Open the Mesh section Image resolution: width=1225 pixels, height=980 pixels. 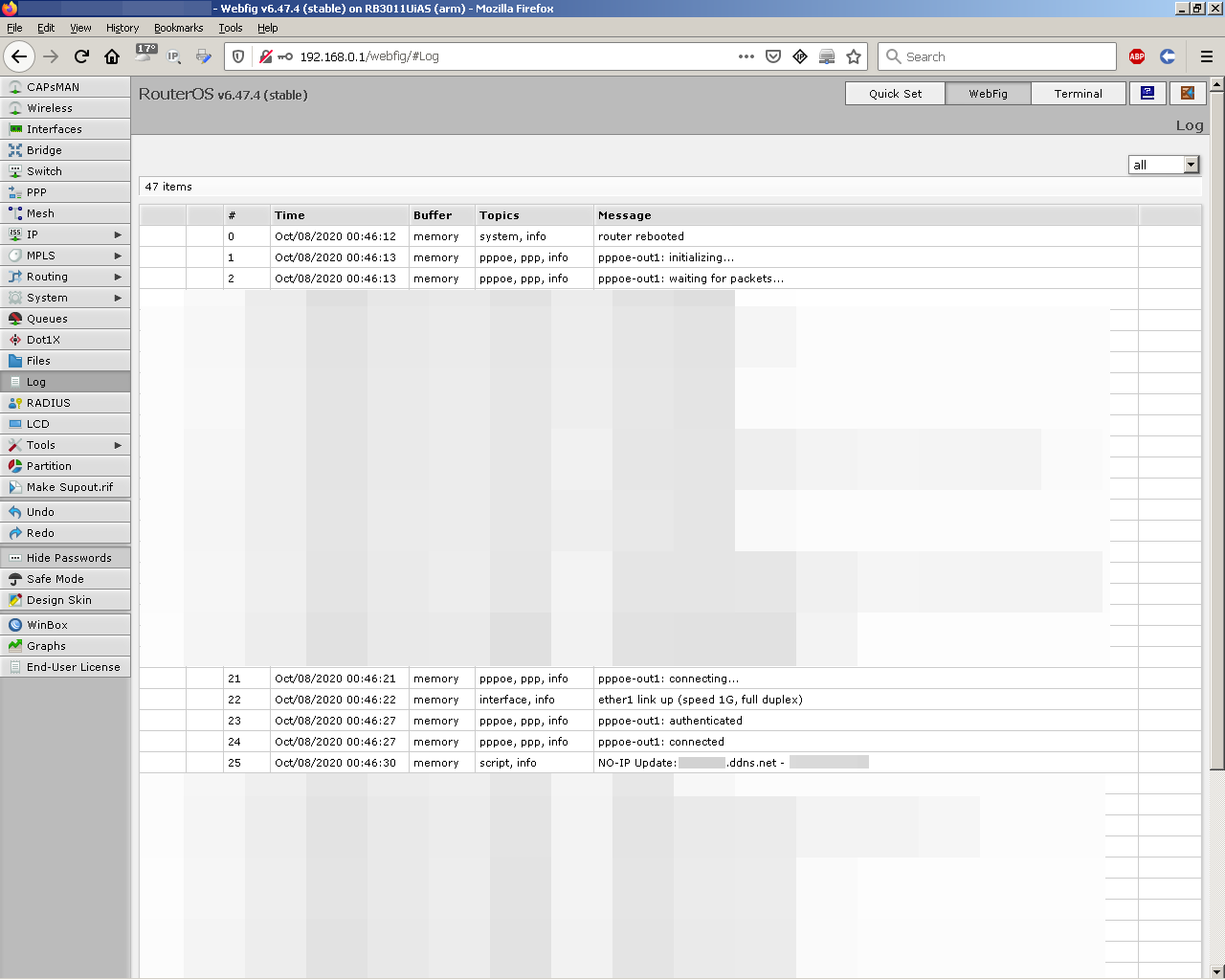[65, 213]
